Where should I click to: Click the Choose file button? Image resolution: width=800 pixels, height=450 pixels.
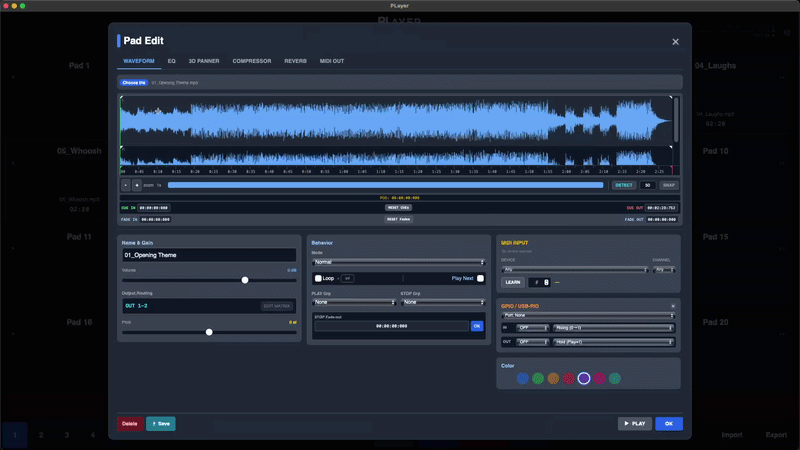(x=134, y=82)
